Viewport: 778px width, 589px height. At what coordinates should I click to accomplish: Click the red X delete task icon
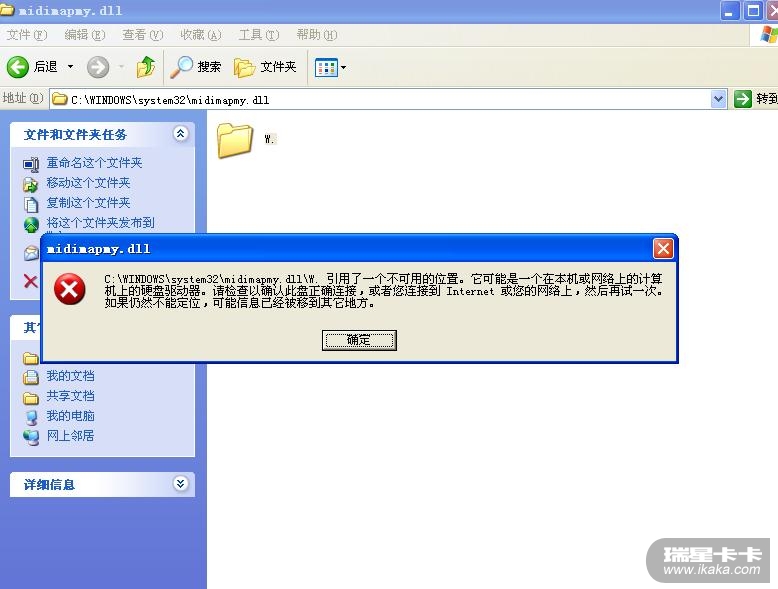click(x=30, y=281)
